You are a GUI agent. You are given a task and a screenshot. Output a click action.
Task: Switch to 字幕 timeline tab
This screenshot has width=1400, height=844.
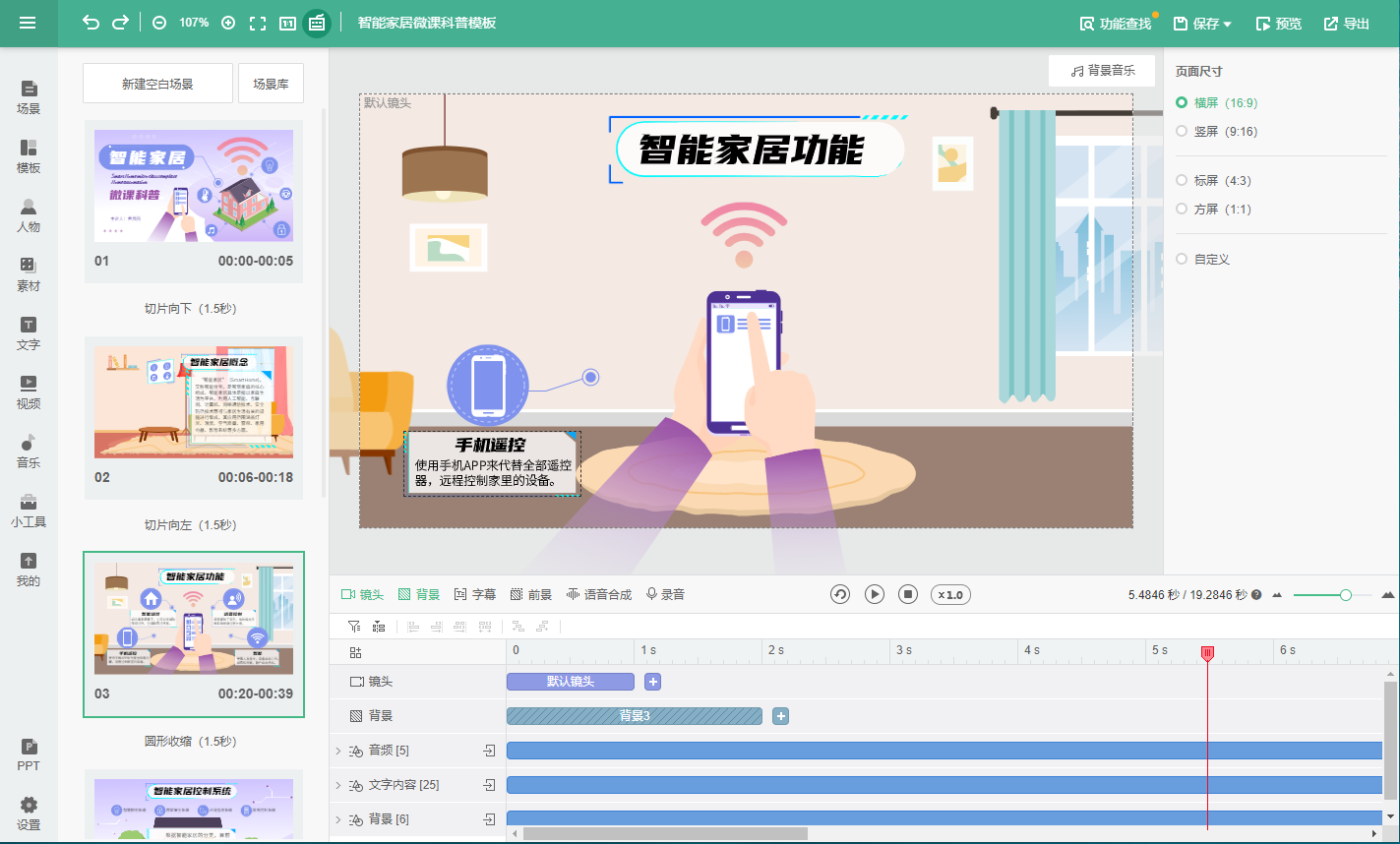point(475,594)
